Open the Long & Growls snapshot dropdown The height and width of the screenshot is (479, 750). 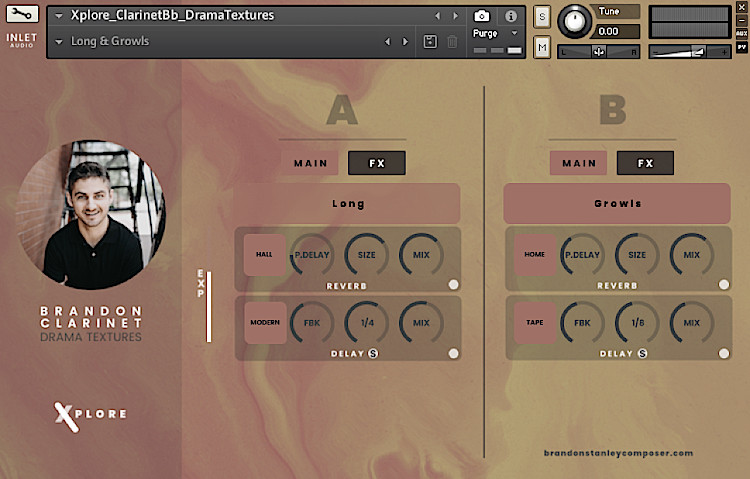click(x=61, y=41)
